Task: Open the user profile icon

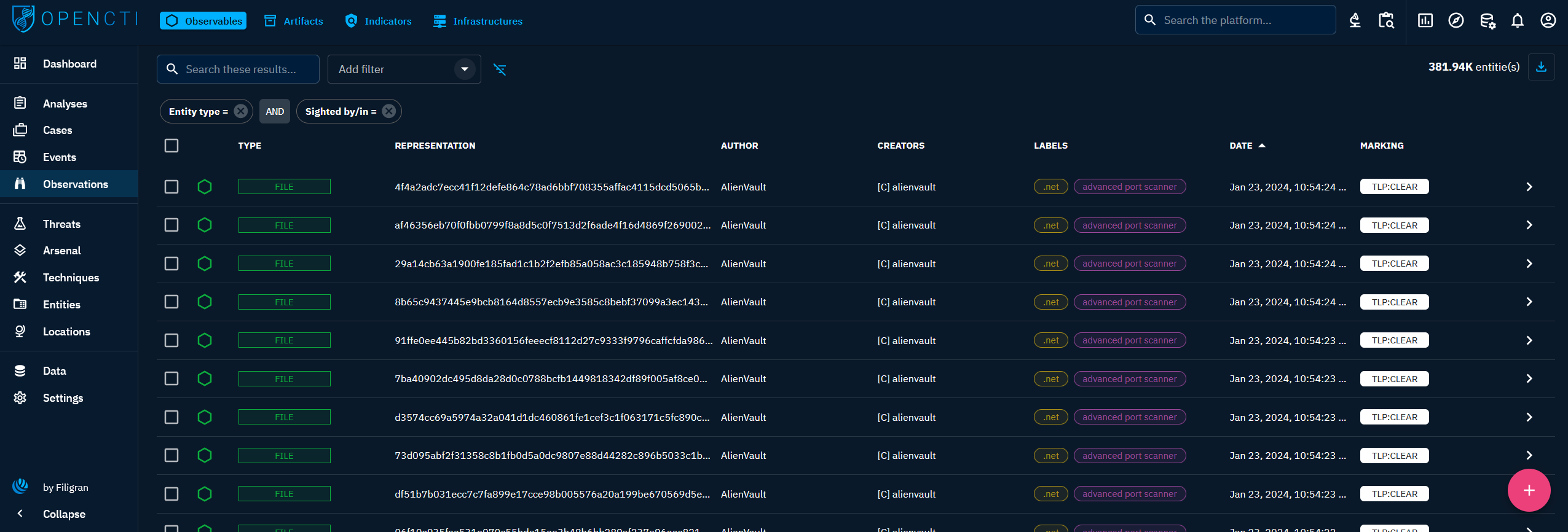Action: [x=1548, y=21]
